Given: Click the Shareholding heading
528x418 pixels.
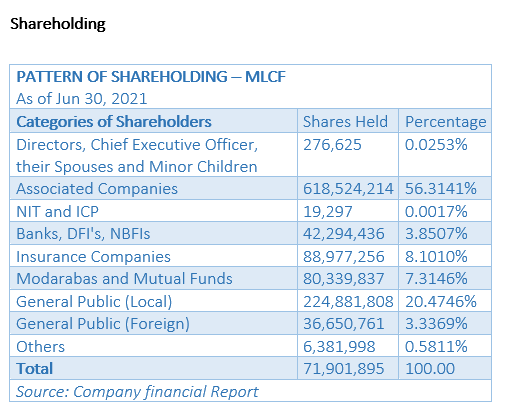Looking at the screenshot, I should tap(58, 24).
